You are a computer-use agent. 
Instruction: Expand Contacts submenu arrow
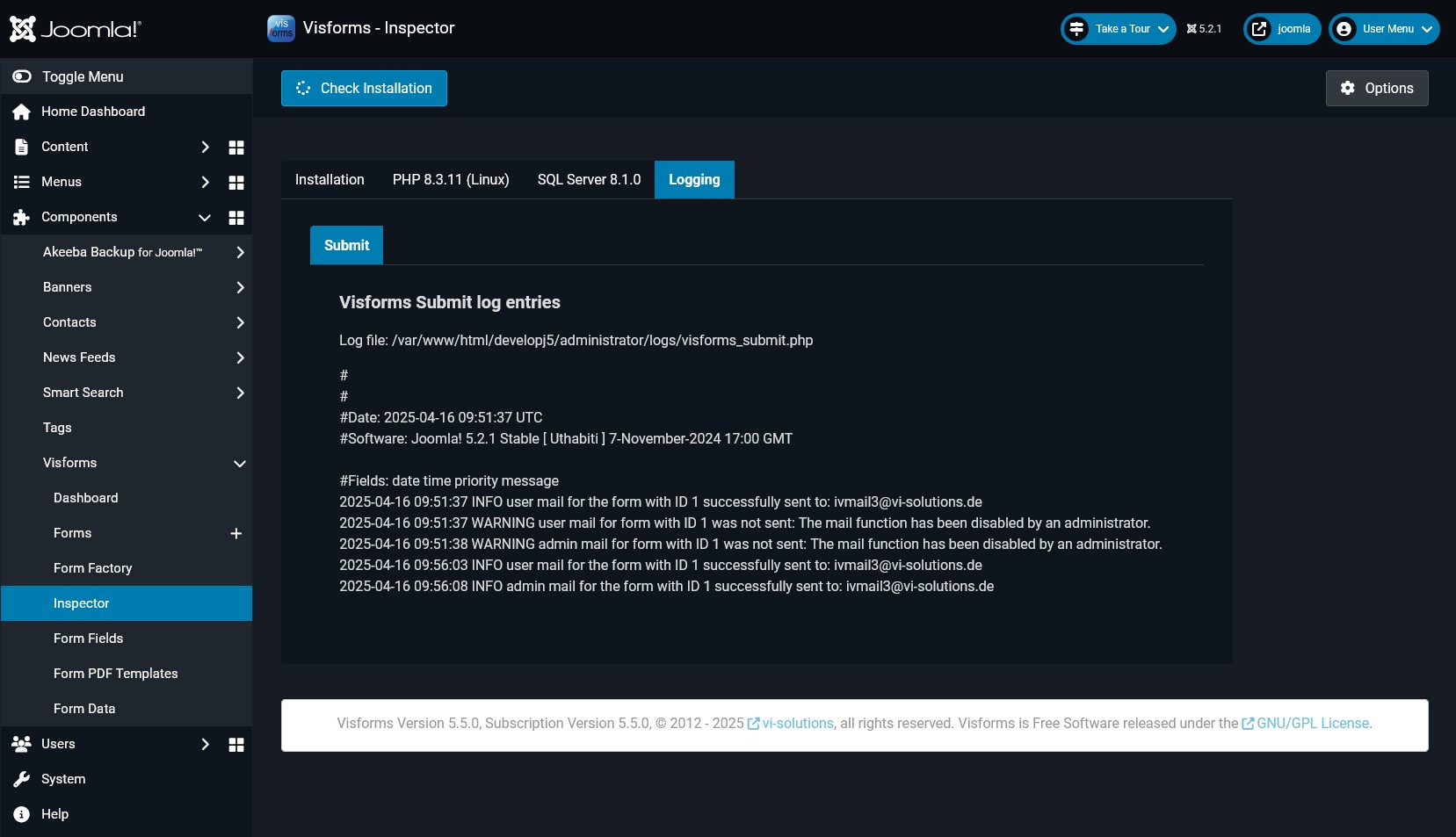(x=240, y=322)
